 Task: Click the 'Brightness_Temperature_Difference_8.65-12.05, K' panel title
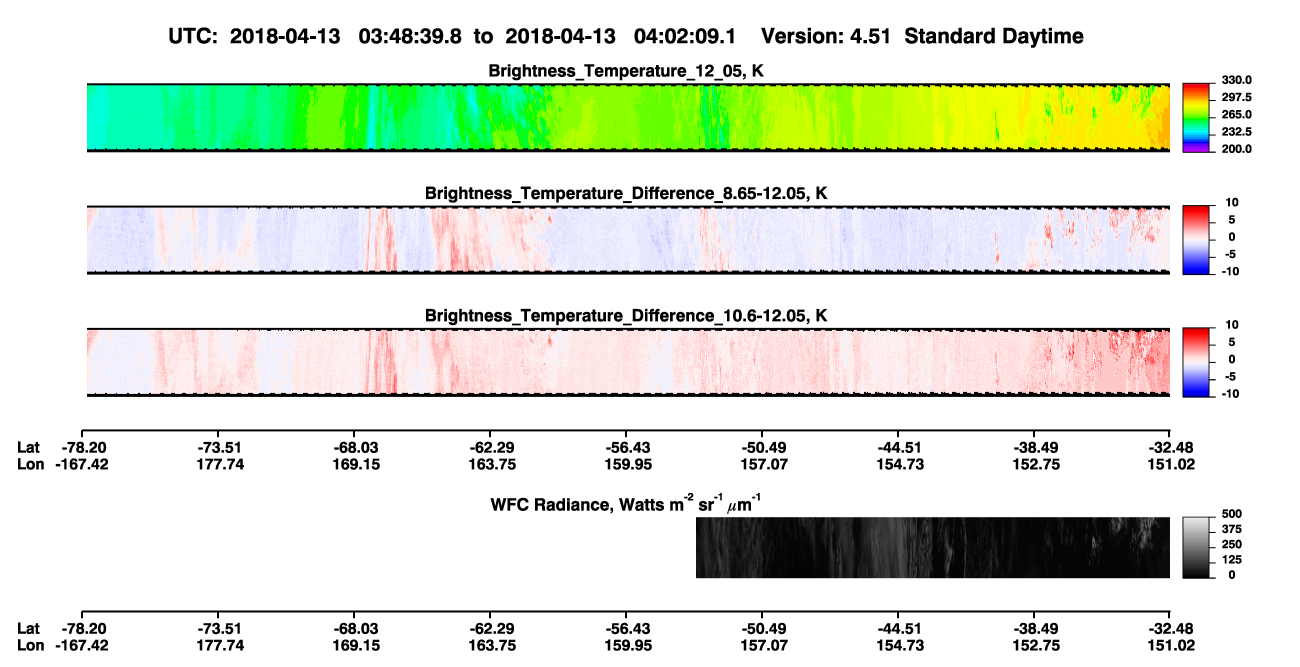(626, 193)
